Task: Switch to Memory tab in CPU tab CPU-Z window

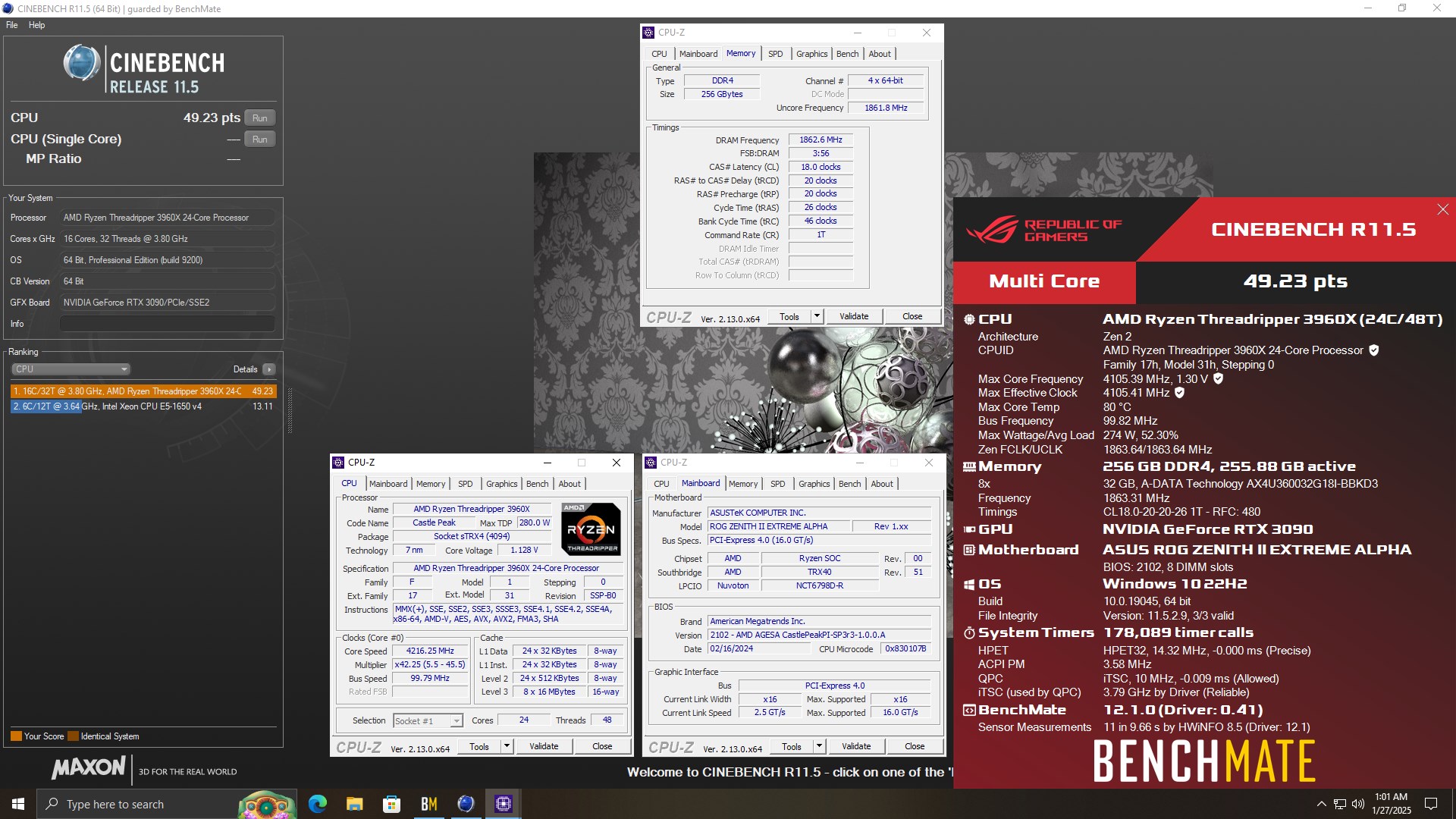Action: (431, 484)
